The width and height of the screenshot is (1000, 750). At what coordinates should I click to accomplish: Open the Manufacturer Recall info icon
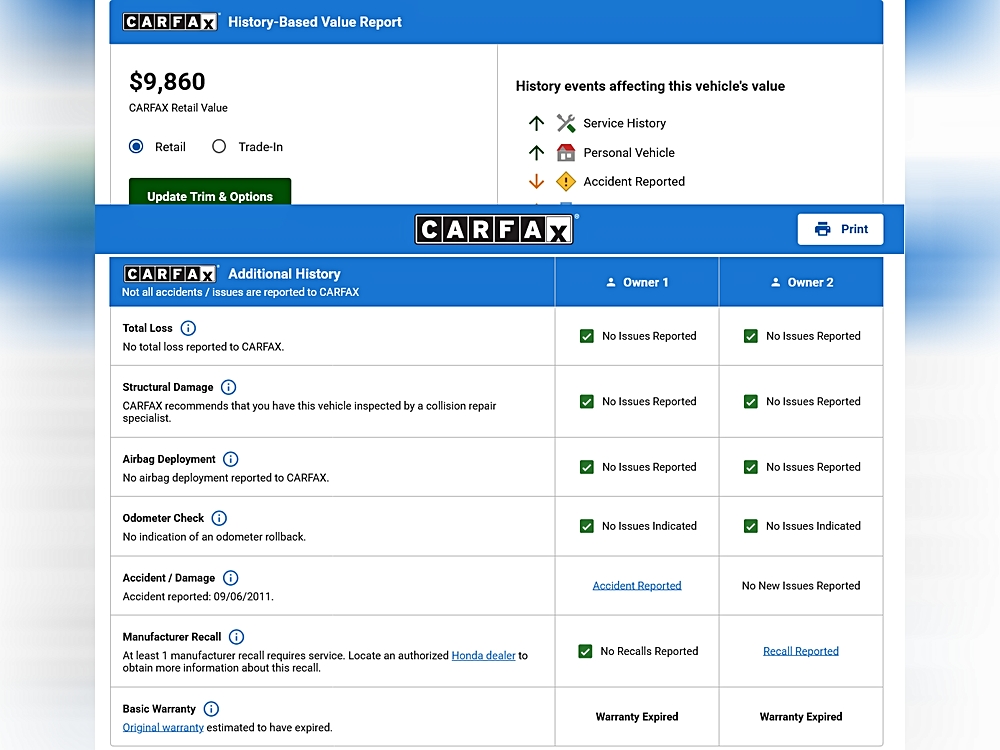tap(236, 636)
